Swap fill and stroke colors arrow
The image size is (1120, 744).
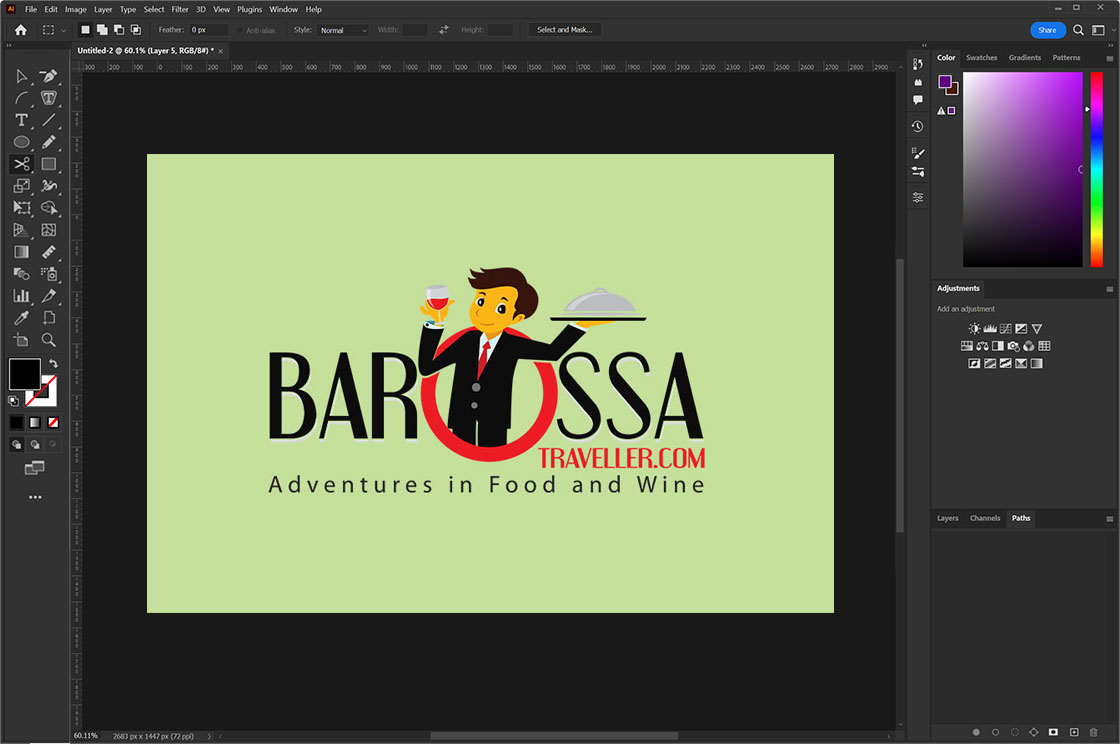coord(53,363)
